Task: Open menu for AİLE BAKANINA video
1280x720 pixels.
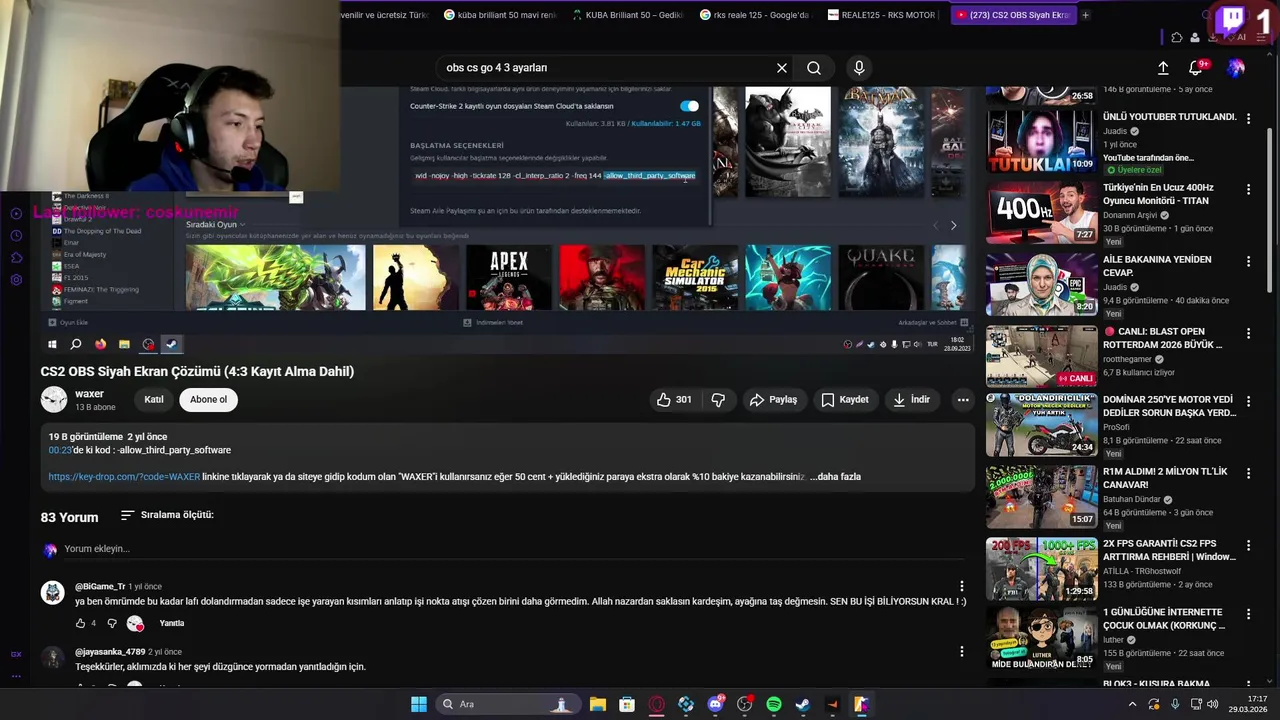Action: [x=1248, y=261]
